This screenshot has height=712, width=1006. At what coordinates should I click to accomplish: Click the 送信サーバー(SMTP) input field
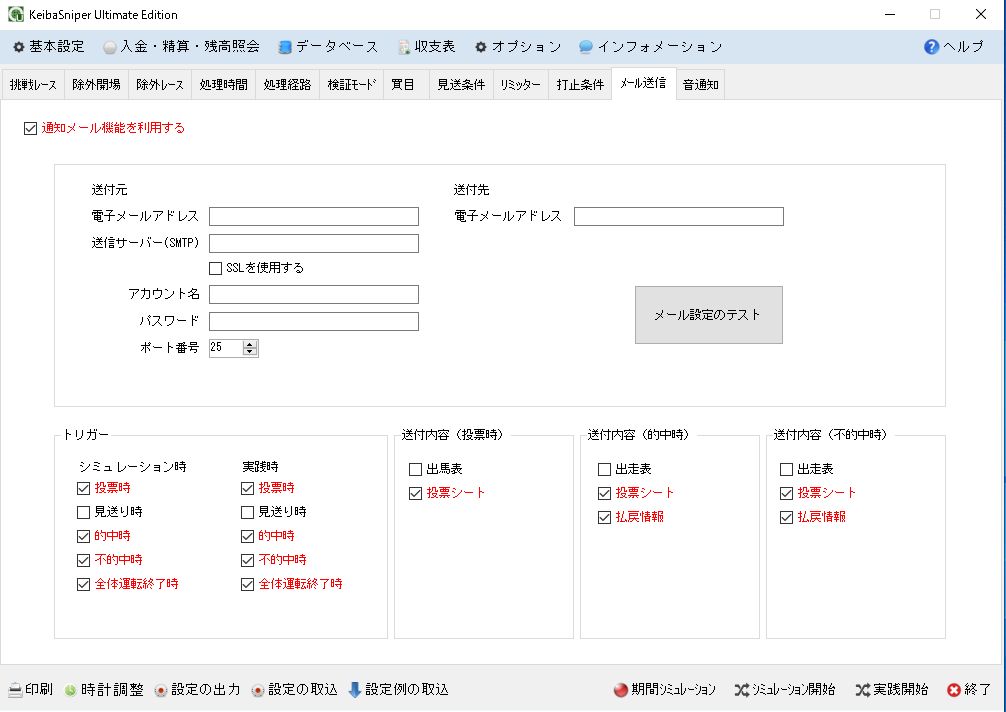point(314,243)
